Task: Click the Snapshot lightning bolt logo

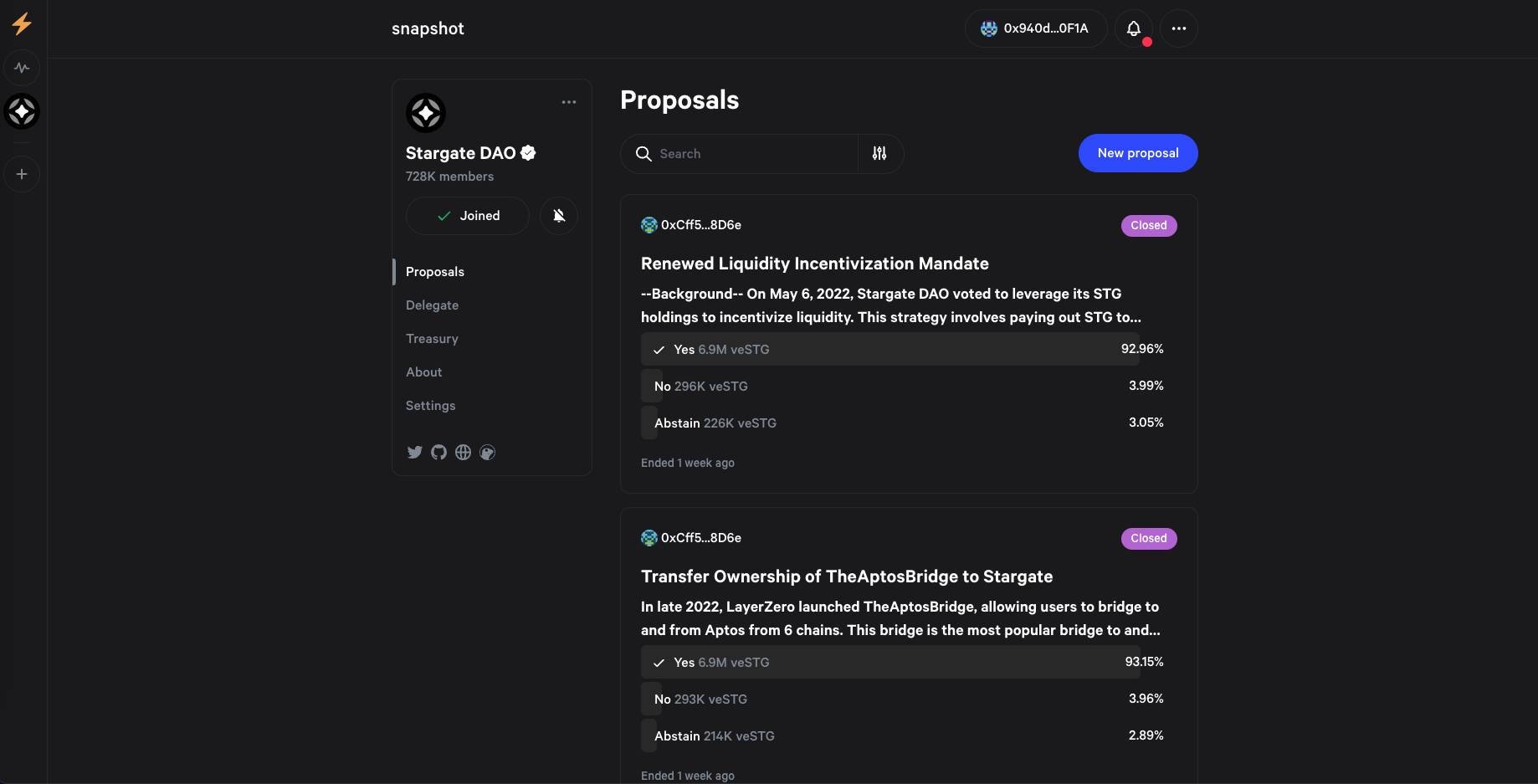Action: (x=22, y=23)
